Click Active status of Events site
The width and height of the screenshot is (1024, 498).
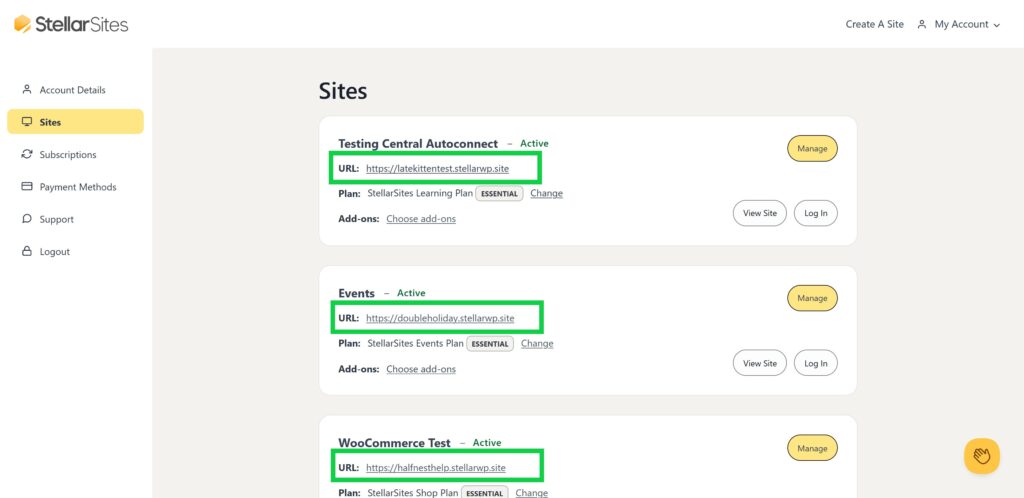pos(411,293)
